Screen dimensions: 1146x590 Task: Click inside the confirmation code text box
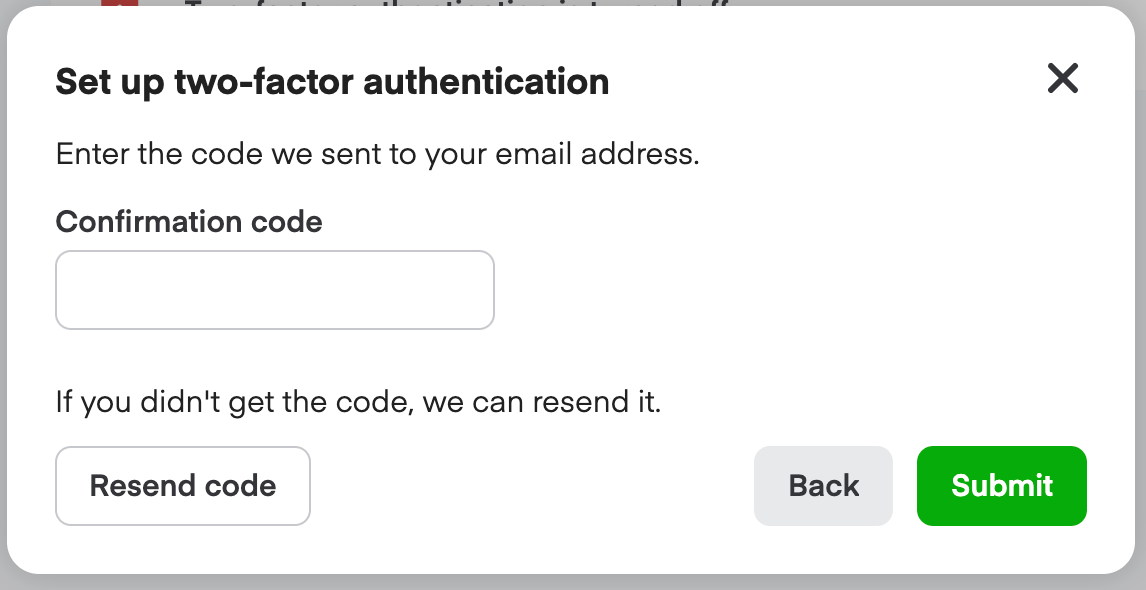pos(274,289)
